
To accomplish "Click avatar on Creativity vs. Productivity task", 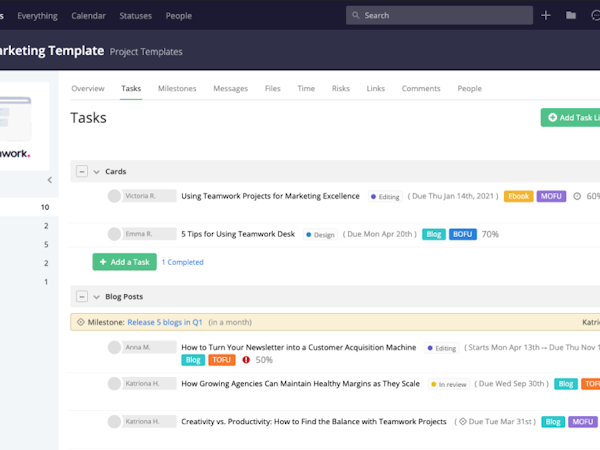I will [114, 421].
